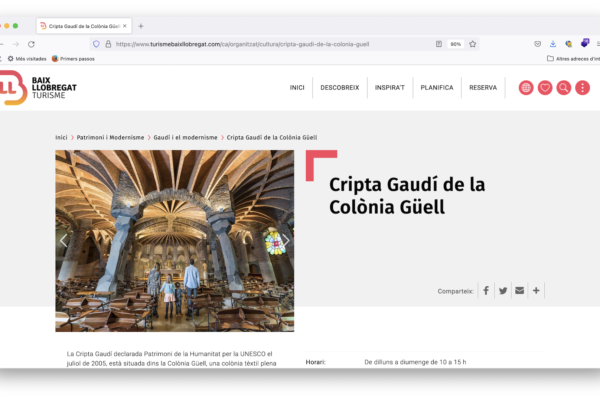Go to Patrimoni i Modernisme breadcrumb

(x=110, y=137)
